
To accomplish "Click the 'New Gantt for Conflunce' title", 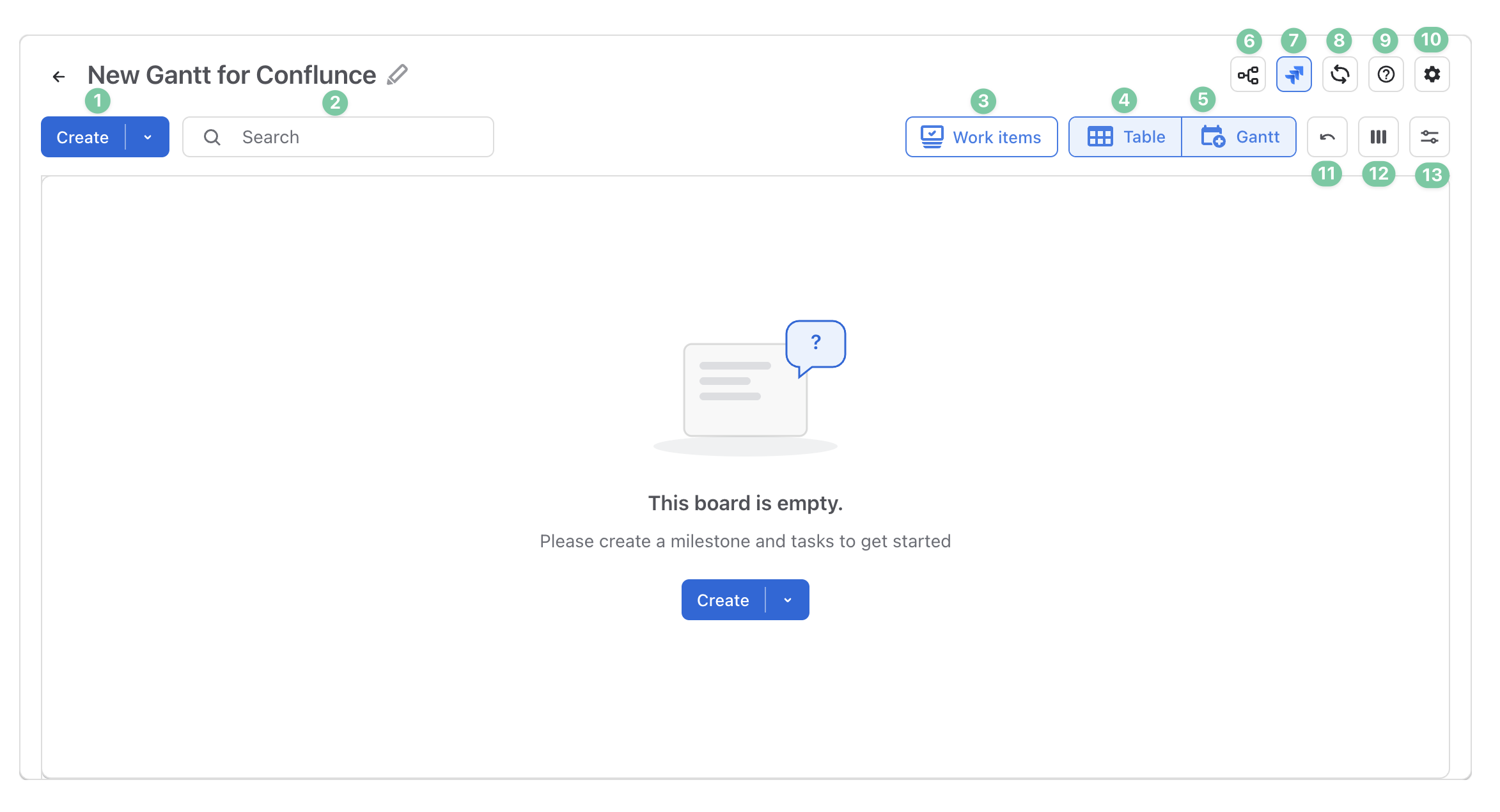I will [231, 75].
